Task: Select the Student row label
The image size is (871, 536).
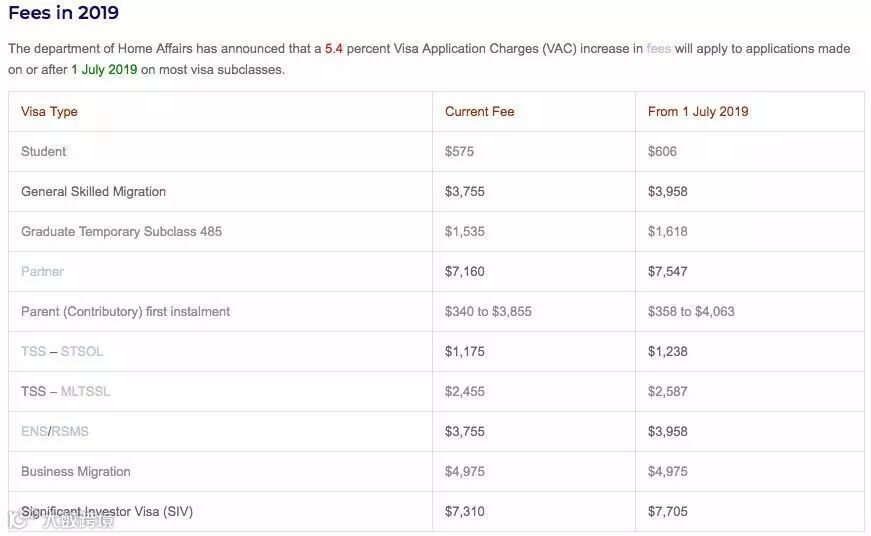Action: point(44,151)
